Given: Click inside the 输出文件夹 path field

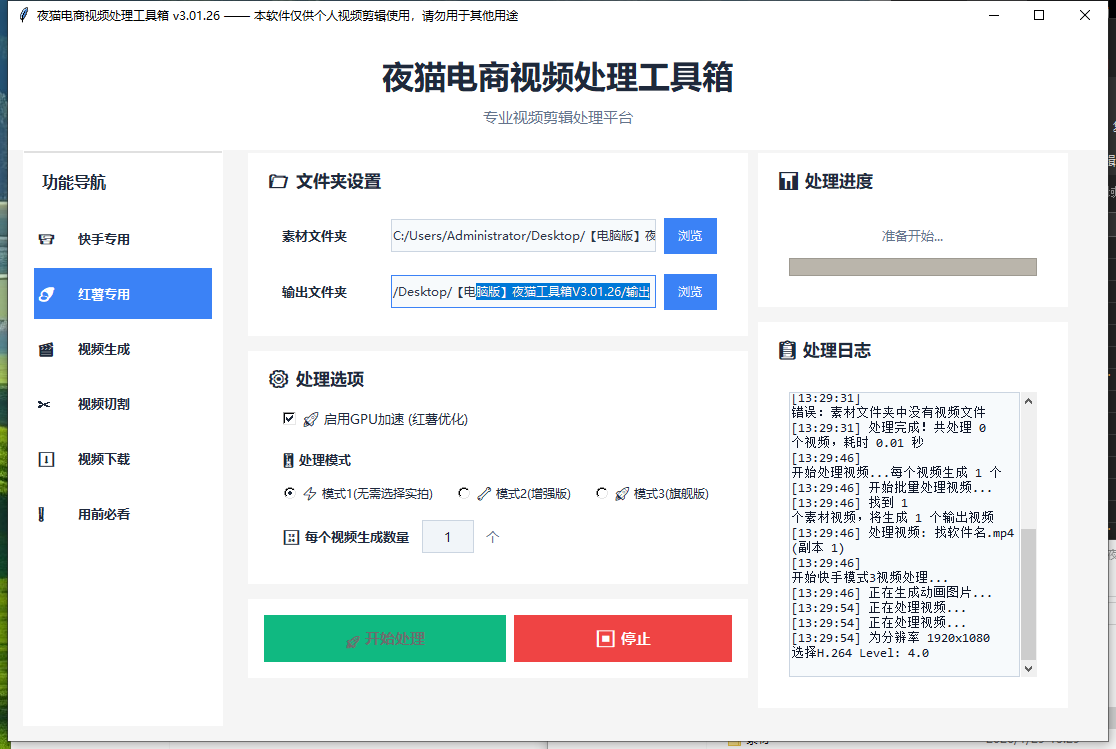Looking at the screenshot, I should click(520, 290).
